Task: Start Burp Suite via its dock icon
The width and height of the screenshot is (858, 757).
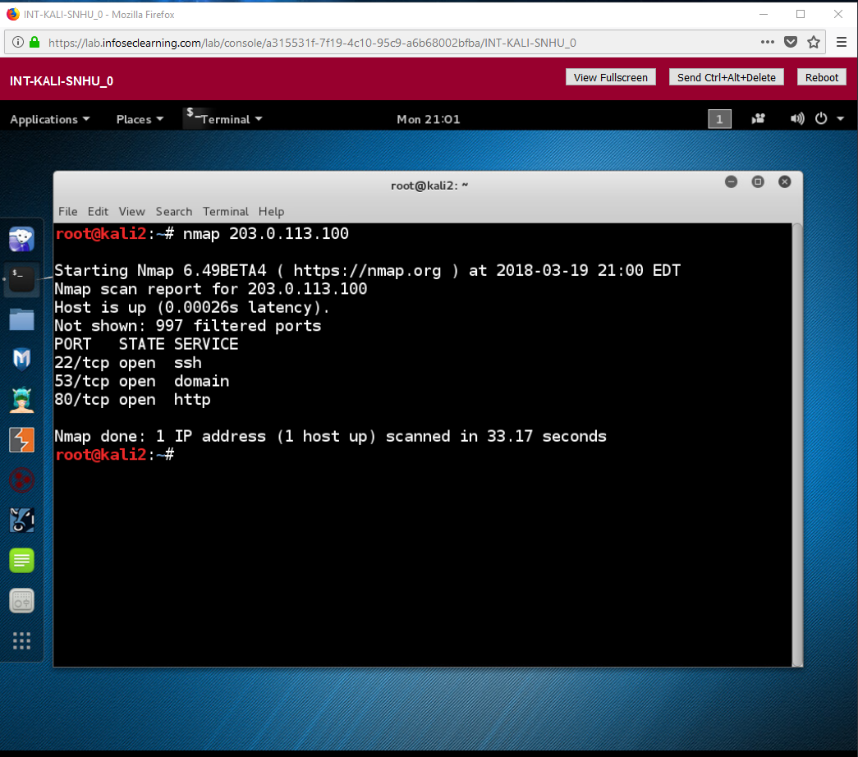Action: point(22,439)
